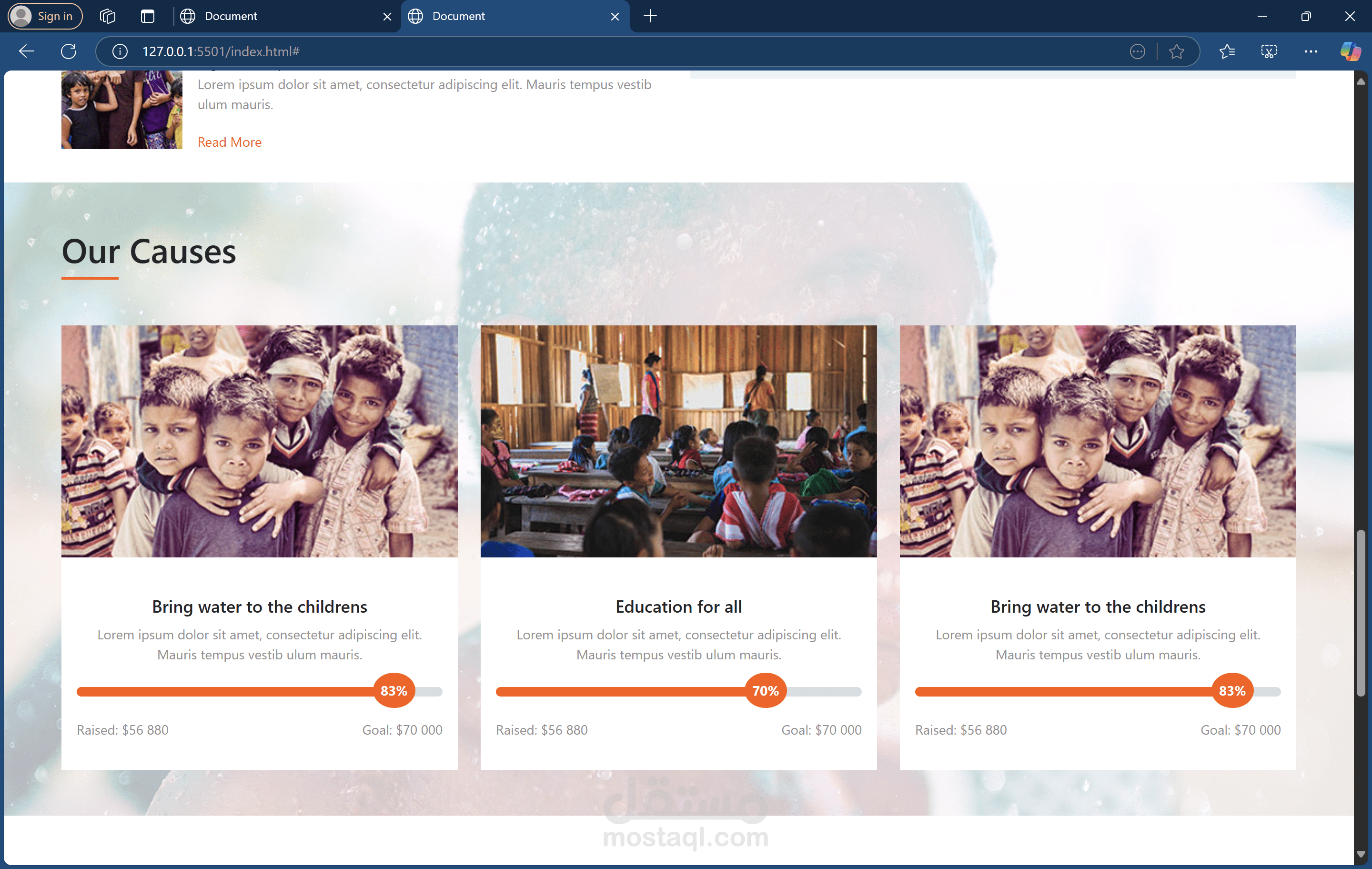Open the site information icon
This screenshot has height=869, width=1372.
pyautogui.click(x=120, y=51)
